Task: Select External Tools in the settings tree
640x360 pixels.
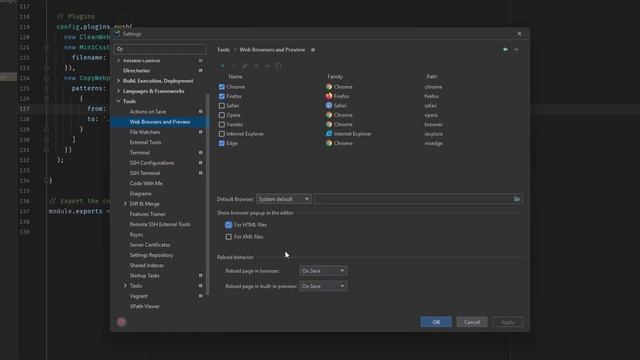Action: click(145, 142)
